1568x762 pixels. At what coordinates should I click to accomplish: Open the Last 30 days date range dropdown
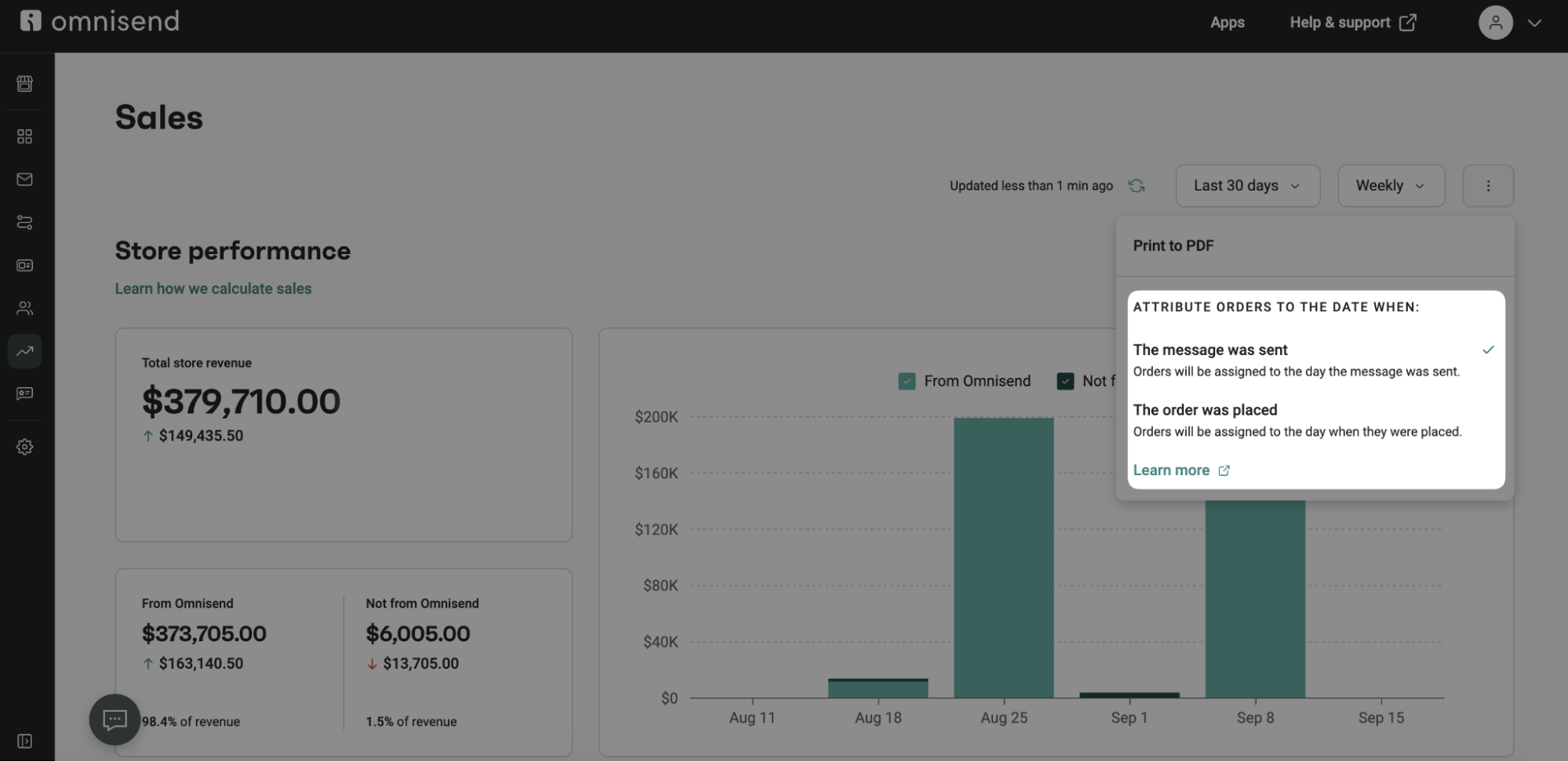[x=1247, y=185]
